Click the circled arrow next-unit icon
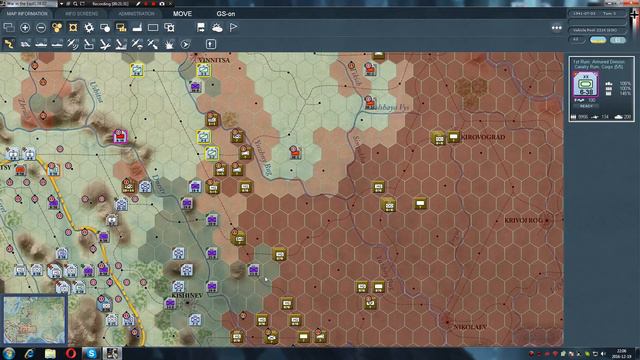This screenshot has height=360, width=640. [185, 44]
